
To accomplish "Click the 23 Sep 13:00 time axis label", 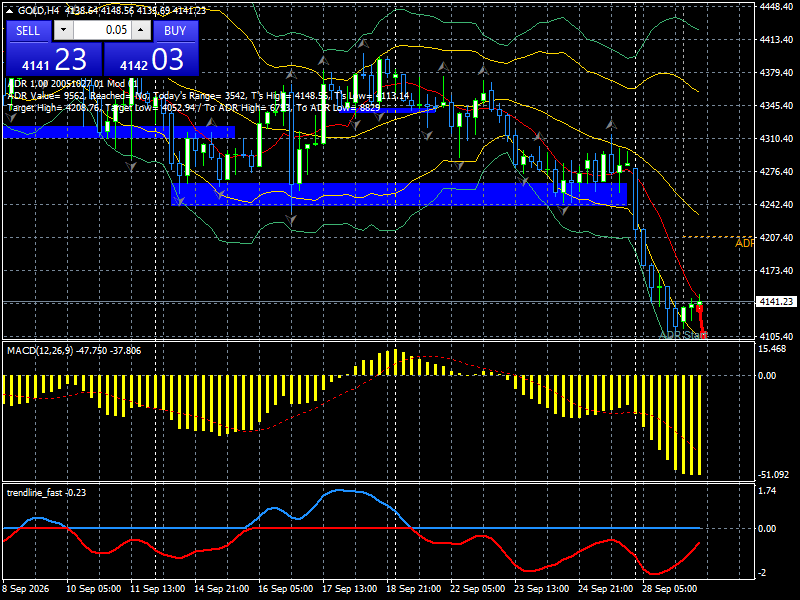I will click(x=541, y=589).
